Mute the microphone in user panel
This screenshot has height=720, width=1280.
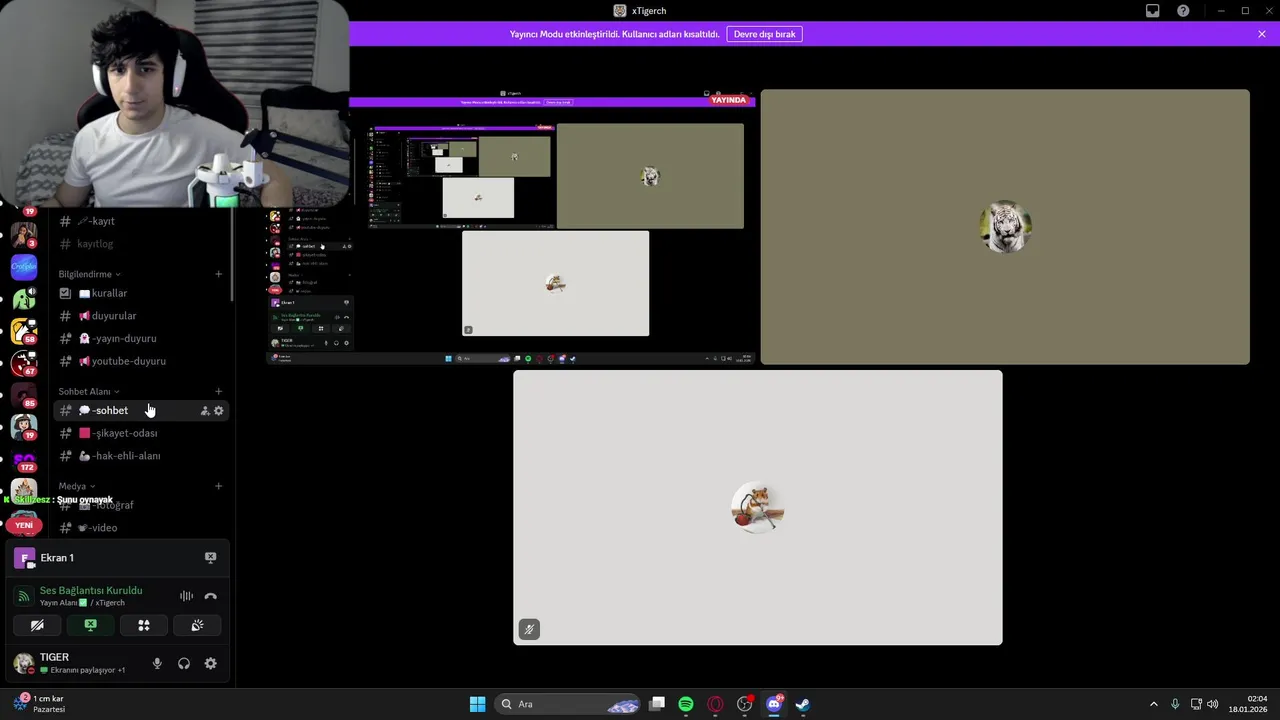157,664
